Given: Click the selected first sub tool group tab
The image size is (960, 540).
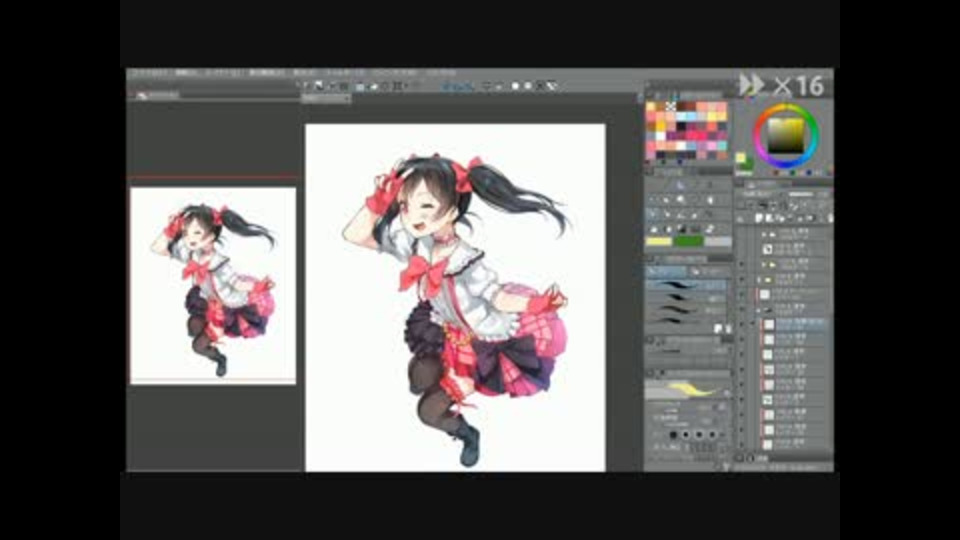Looking at the screenshot, I should pyautogui.click(x=667, y=271).
